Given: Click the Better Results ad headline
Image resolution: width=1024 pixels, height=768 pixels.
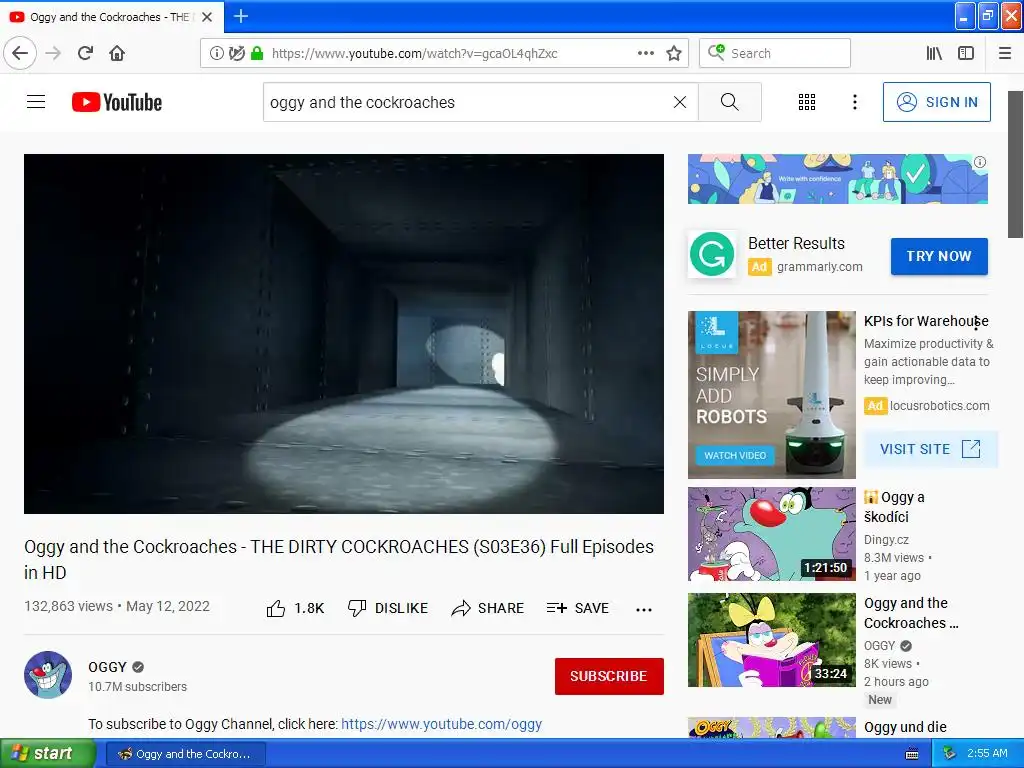Looking at the screenshot, I should coord(796,243).
